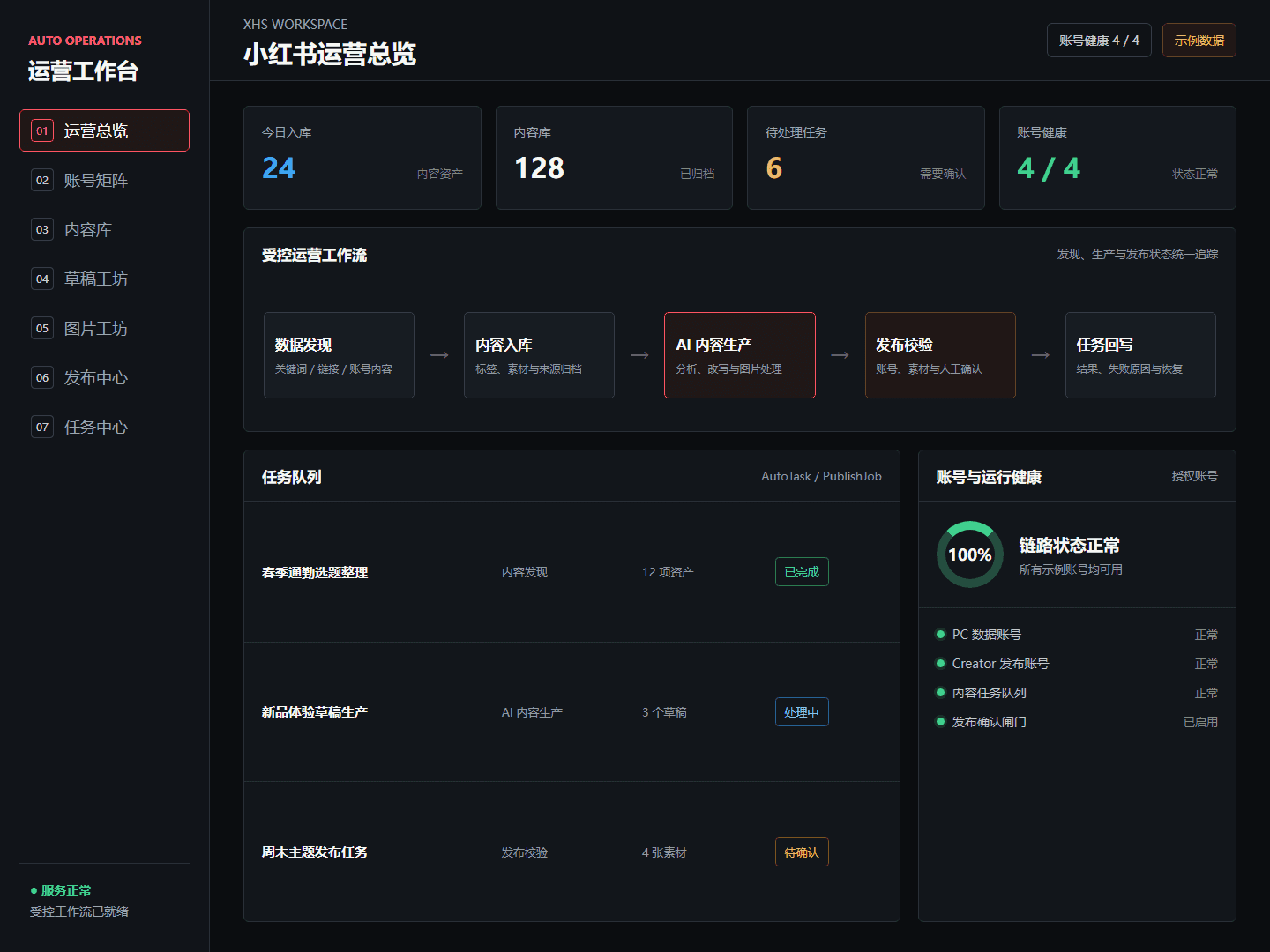Select the 任务回写 workflow step
1270x952 pixels.
1140,355
